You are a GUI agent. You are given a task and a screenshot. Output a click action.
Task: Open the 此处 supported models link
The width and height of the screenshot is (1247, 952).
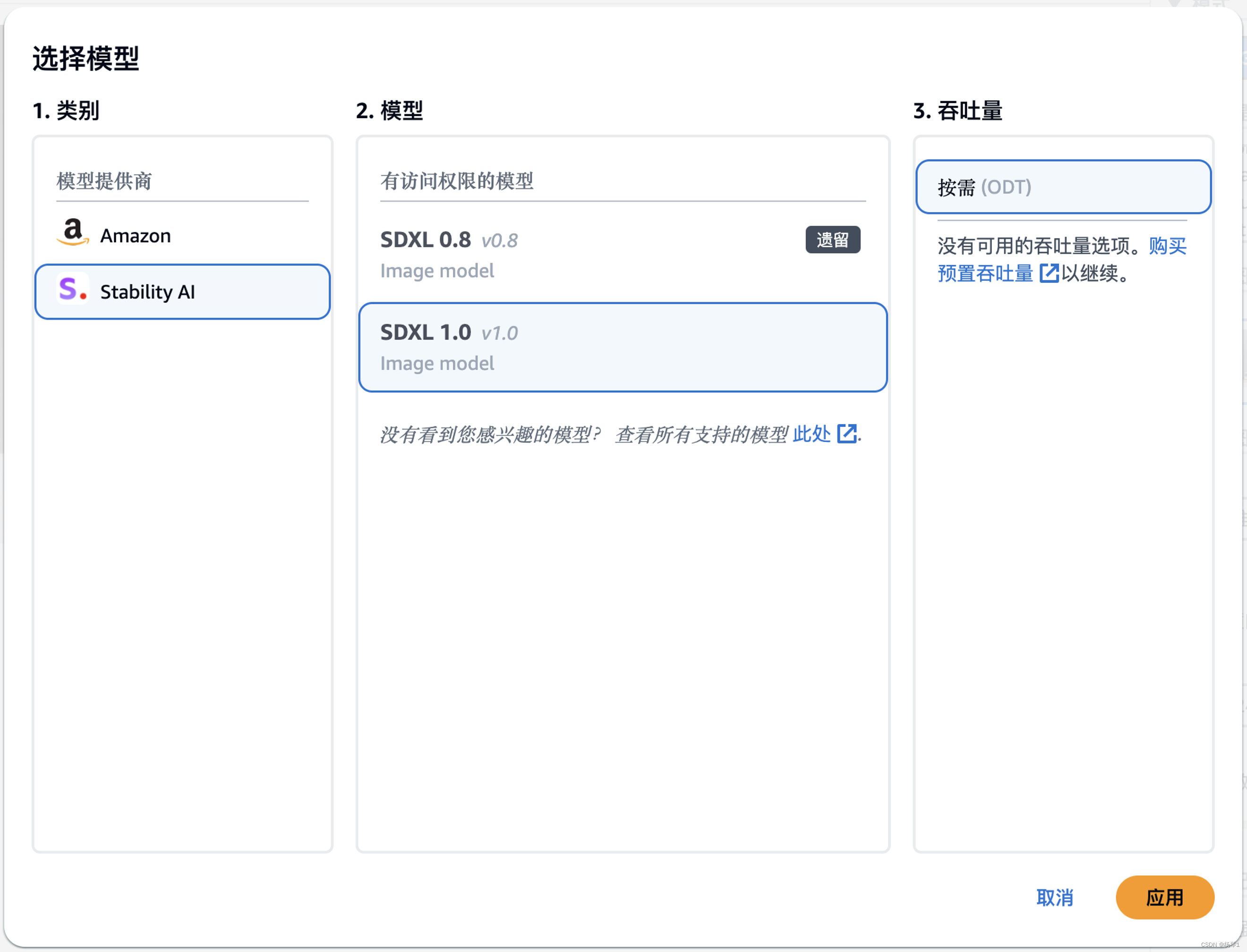click(811, 434)
